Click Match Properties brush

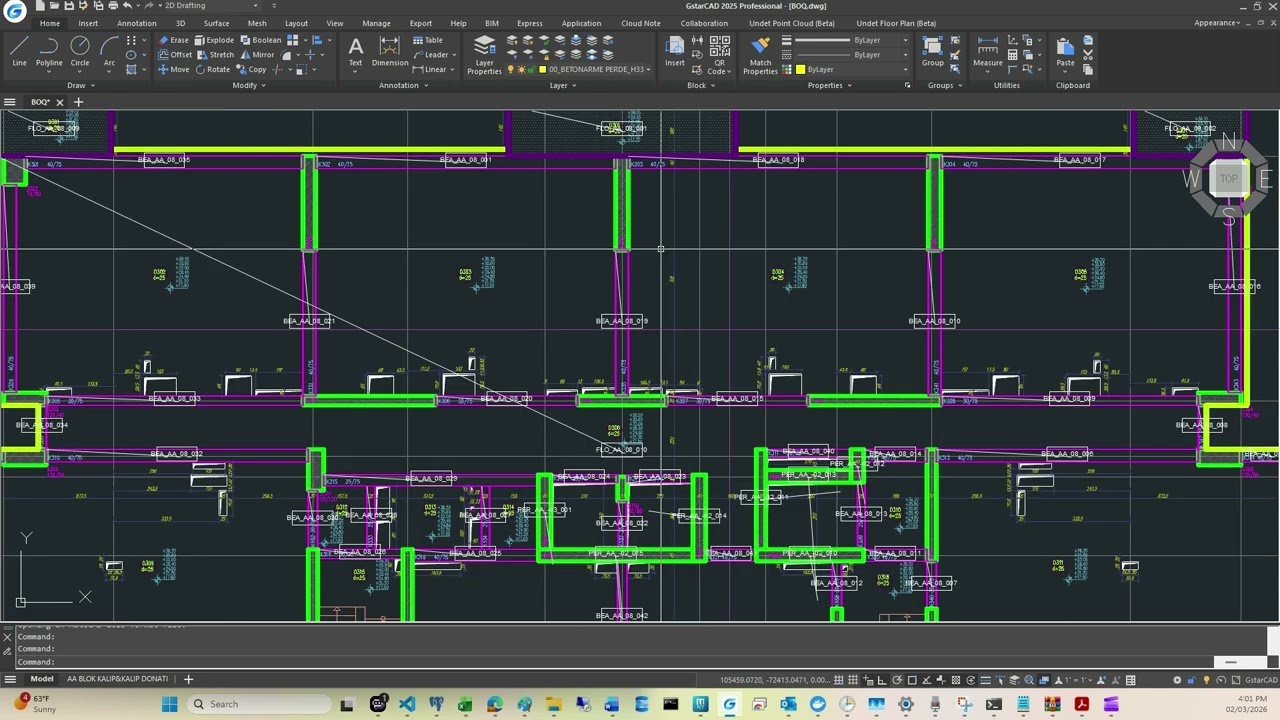point(760,55)
